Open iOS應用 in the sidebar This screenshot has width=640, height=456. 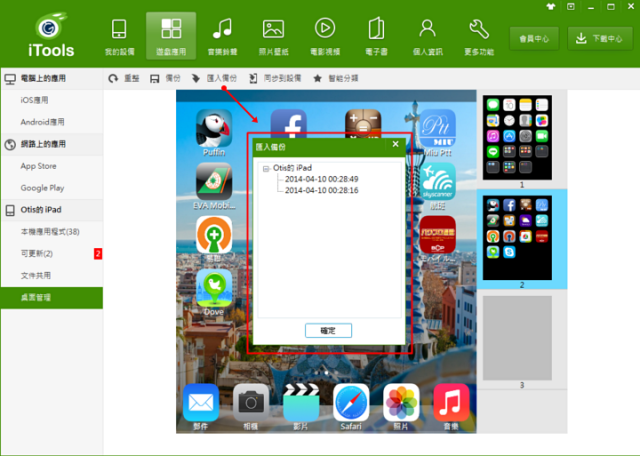pos(52,100)
